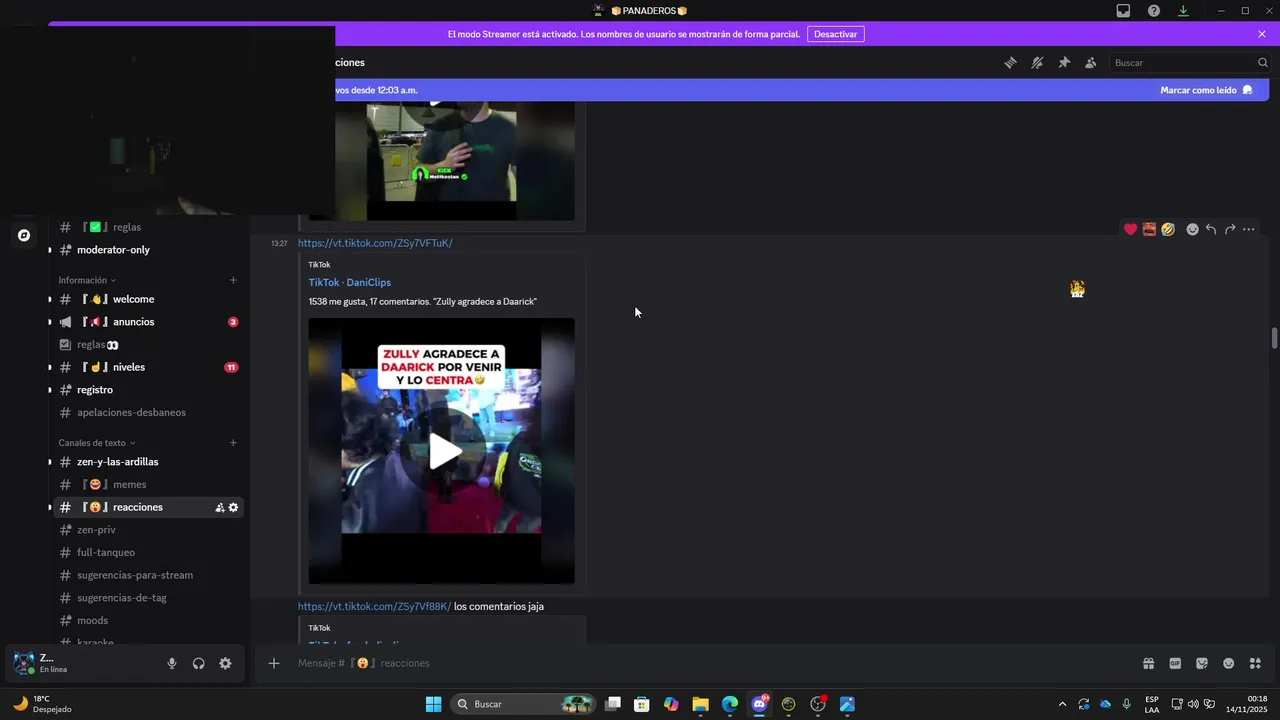
Task: Add a channel to Información category
Action: click(233, 280)
